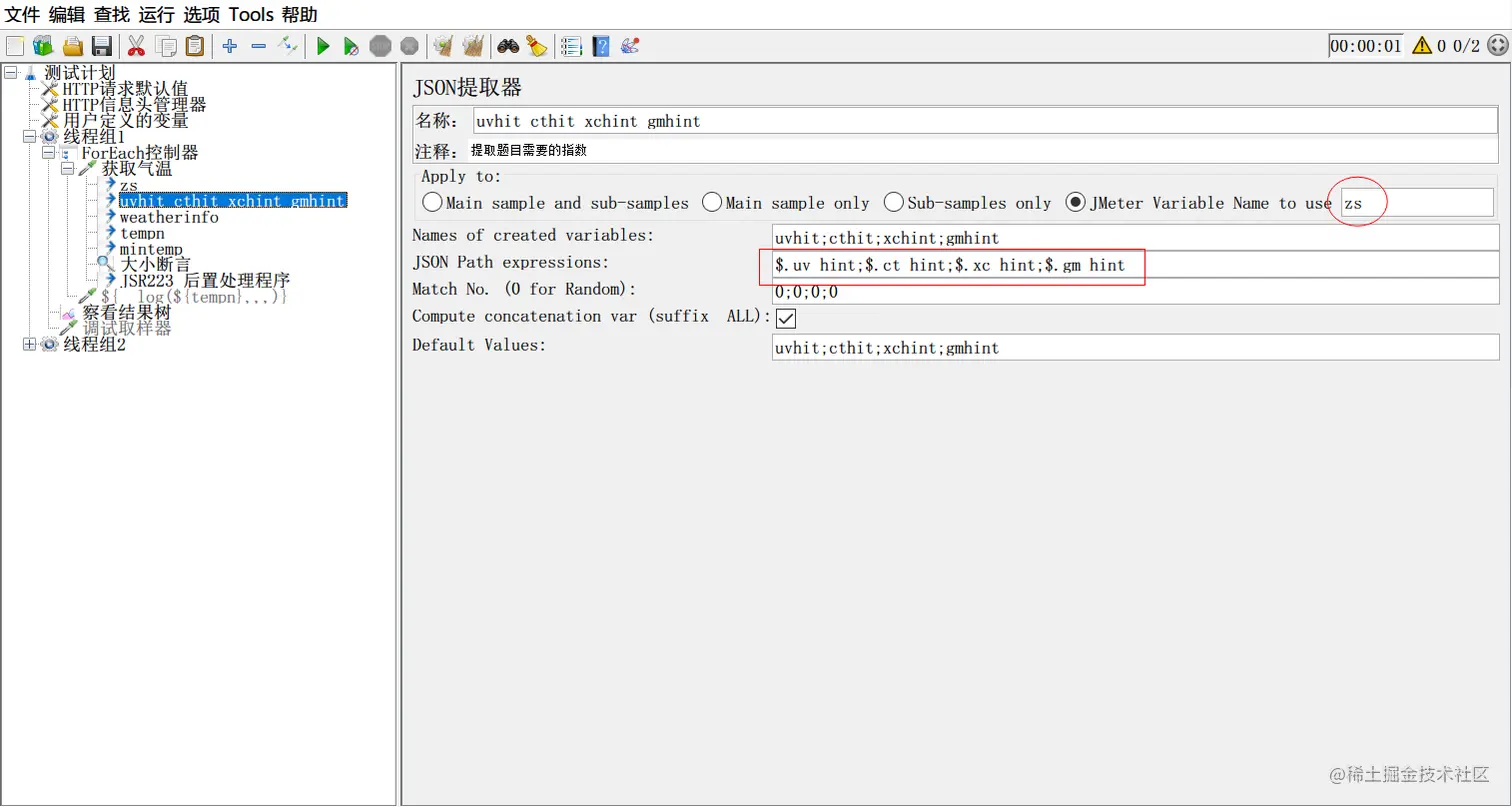The height and width of the screenshot is (807, 1512).
Task: Open the Function Helper list icon
Action: [x=572, y=46]
